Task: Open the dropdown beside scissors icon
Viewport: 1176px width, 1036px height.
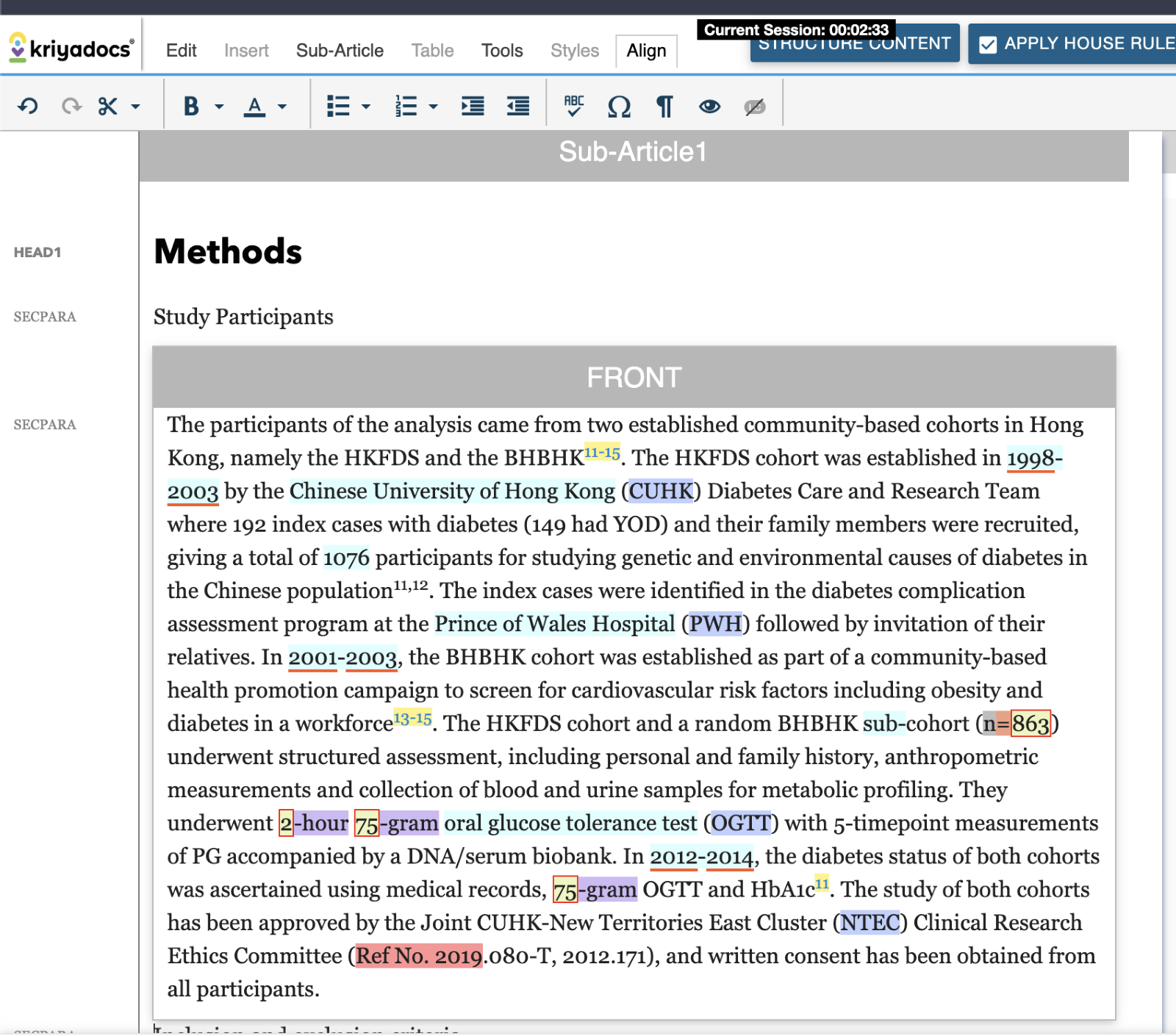Action: click(x=135, y=107)
